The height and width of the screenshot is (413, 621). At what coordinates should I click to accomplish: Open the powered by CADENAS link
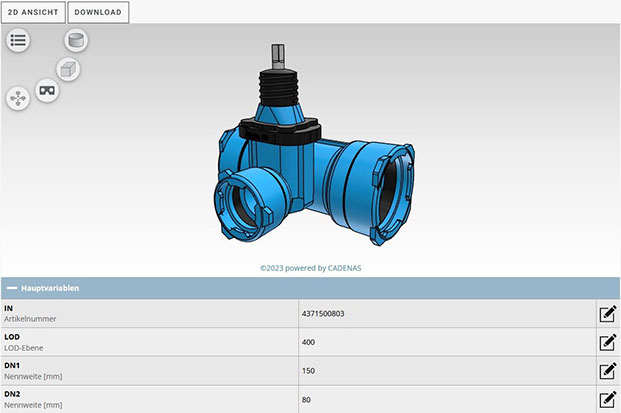coord(310,268)
